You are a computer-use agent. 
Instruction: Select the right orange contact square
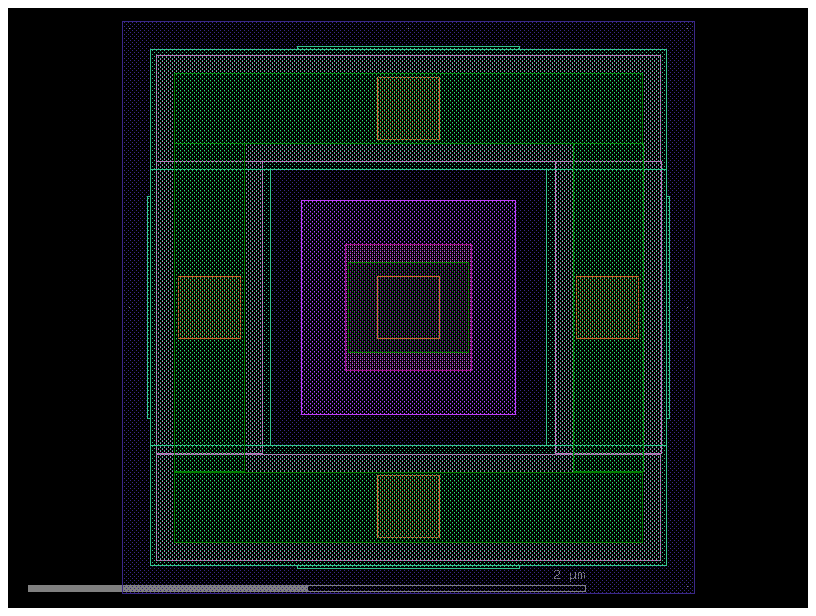pos(607,307)
